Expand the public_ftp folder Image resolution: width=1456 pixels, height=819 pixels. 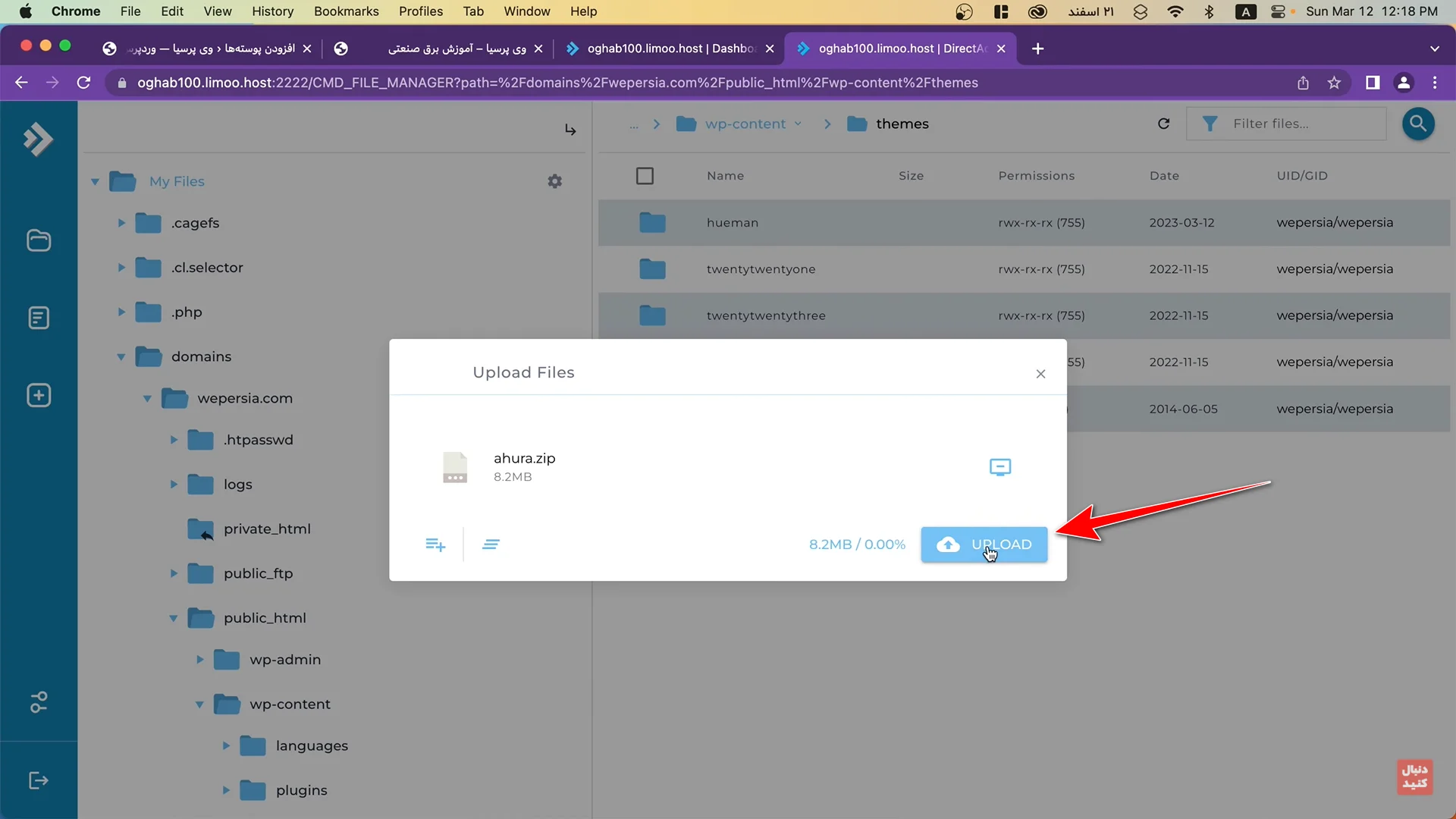pyautogui.click(x=174, y=573)
